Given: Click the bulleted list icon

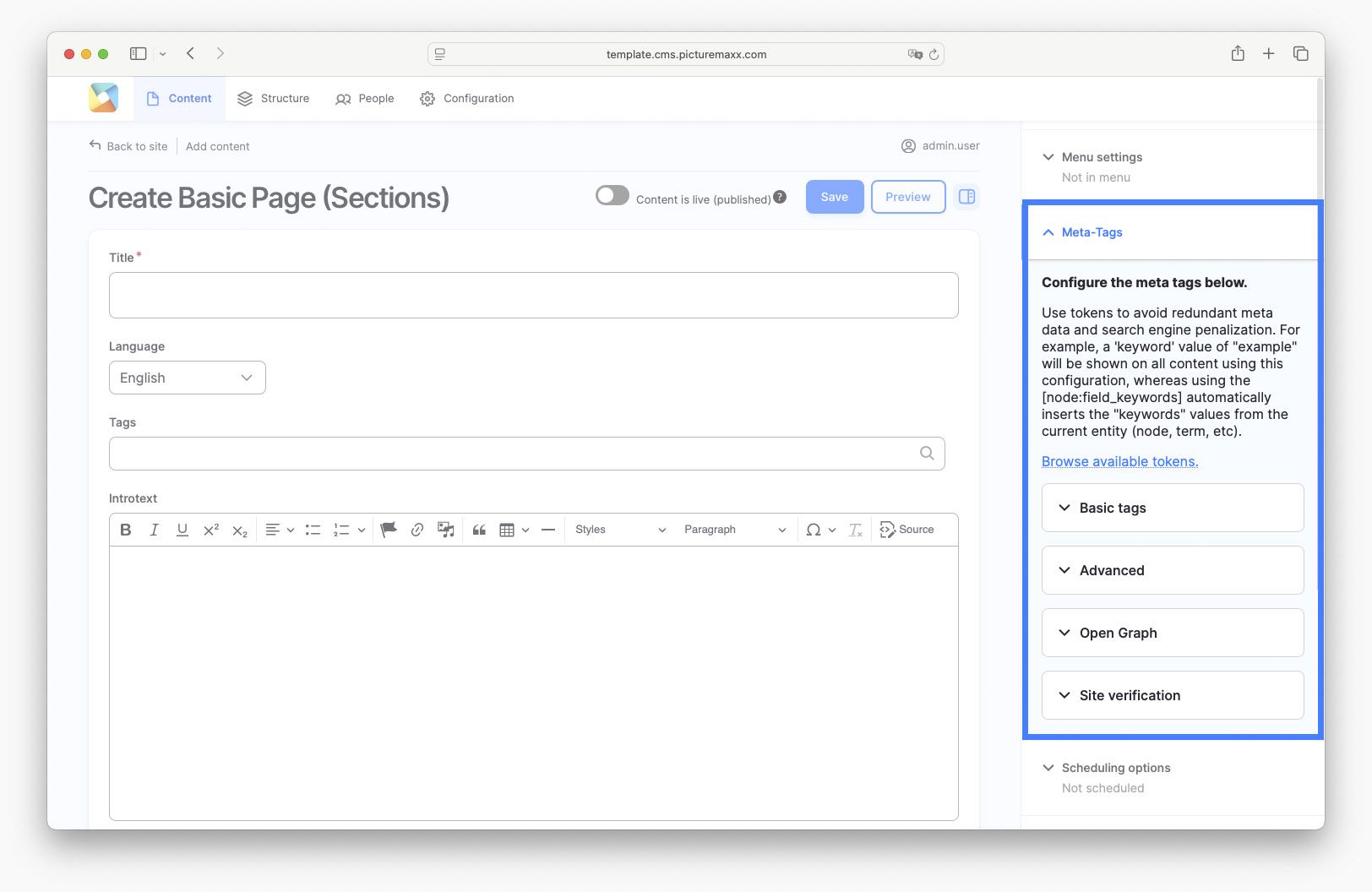Looking at the screenshot, I should pos(313,530).
